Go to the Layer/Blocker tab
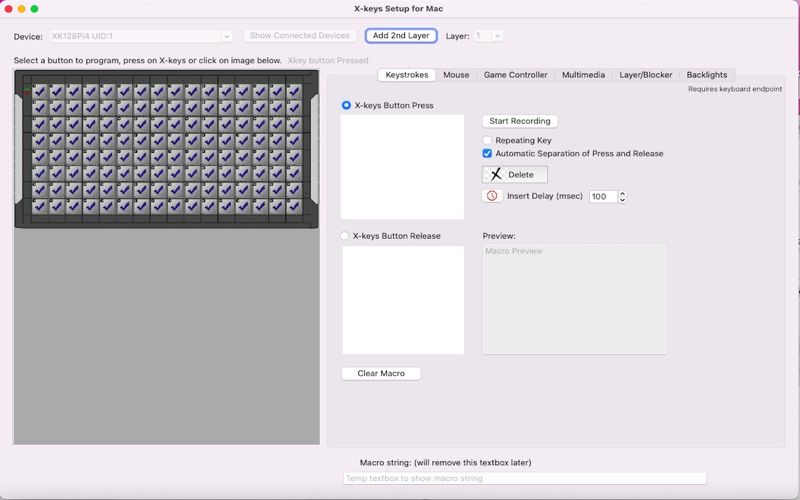This screenshot has height=500, width=800. pos(645,75)
